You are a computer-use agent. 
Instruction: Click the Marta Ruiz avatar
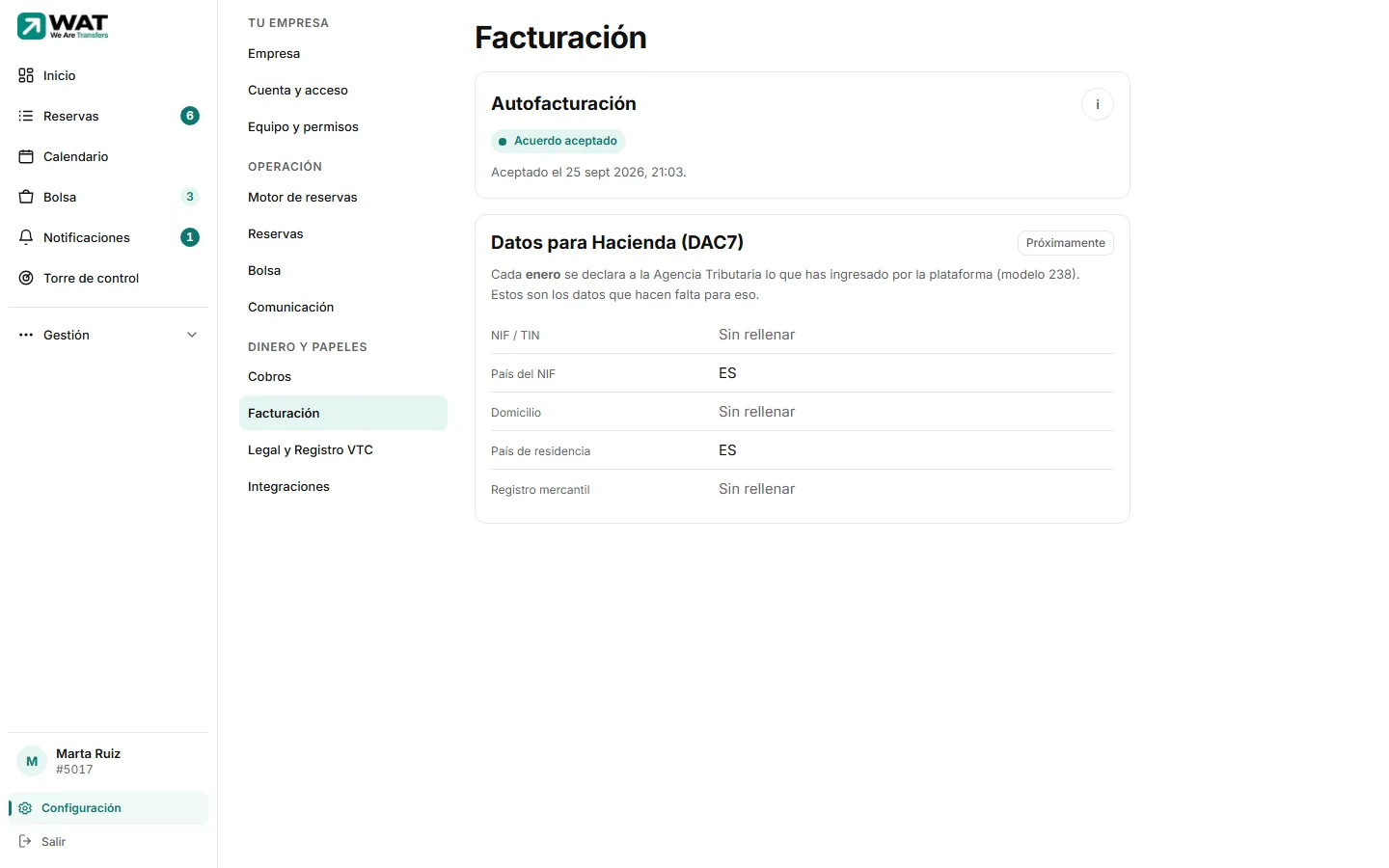pos(32,761)
